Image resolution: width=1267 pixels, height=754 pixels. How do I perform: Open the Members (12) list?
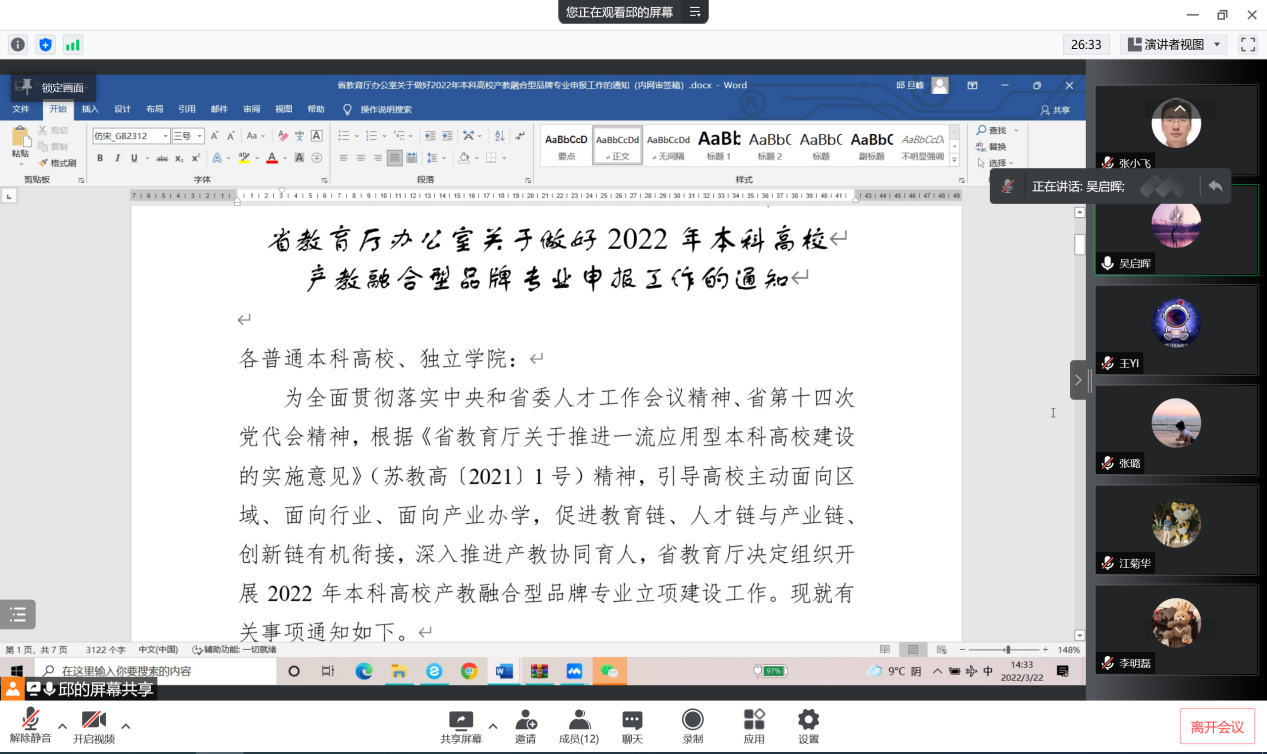pos(578,721)
